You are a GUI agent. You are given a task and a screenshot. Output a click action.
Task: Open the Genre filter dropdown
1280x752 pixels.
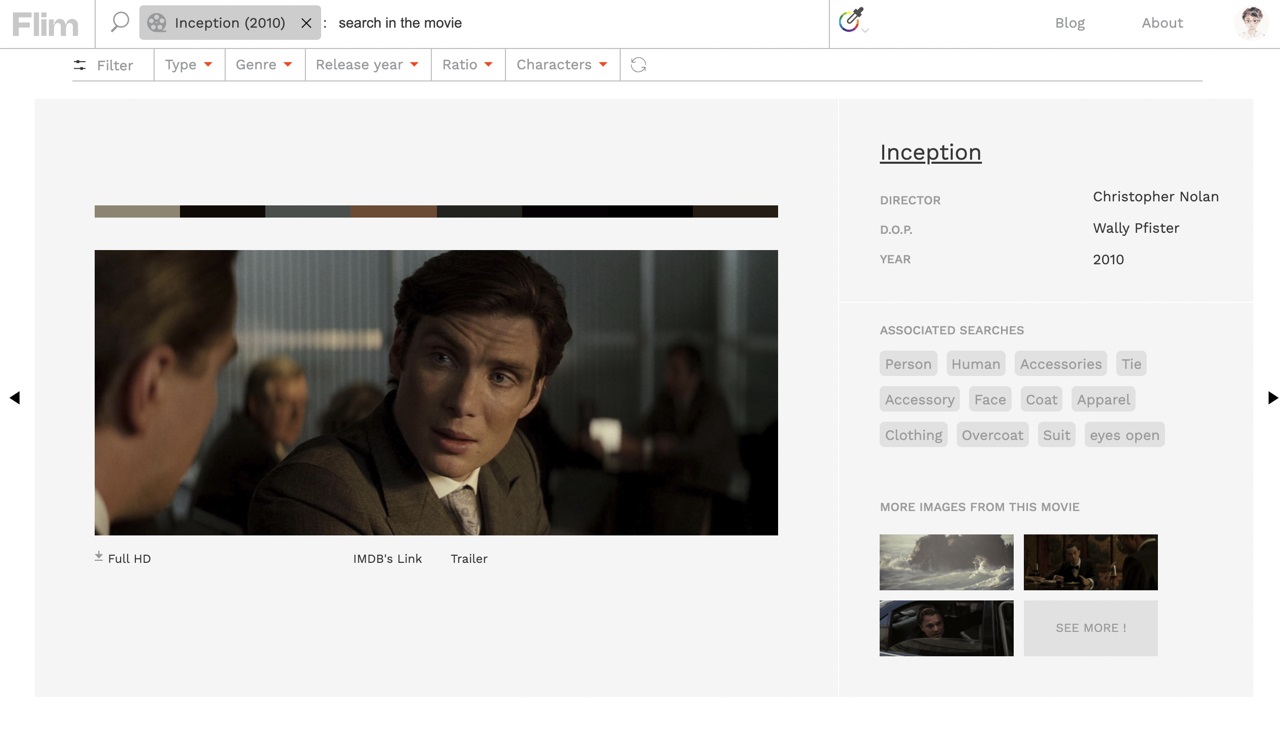click(x=264, y=65)
